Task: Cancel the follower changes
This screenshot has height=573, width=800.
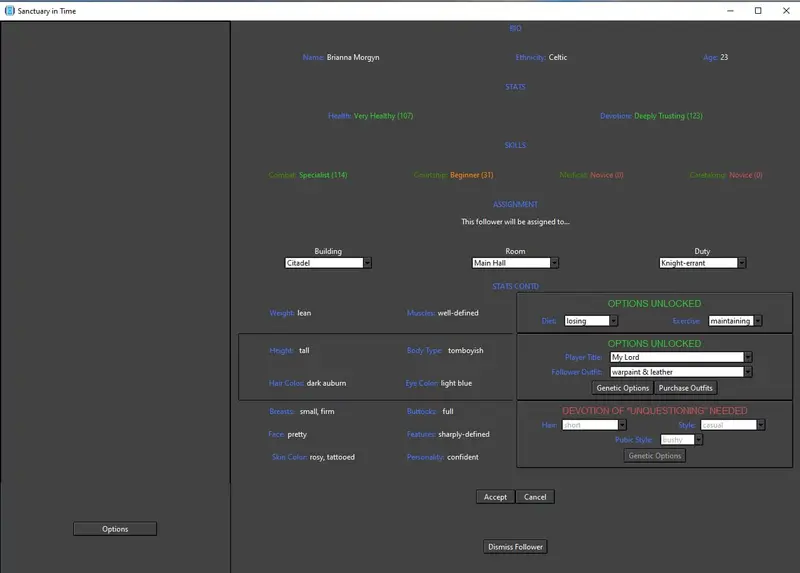Action: pos(535,497)
